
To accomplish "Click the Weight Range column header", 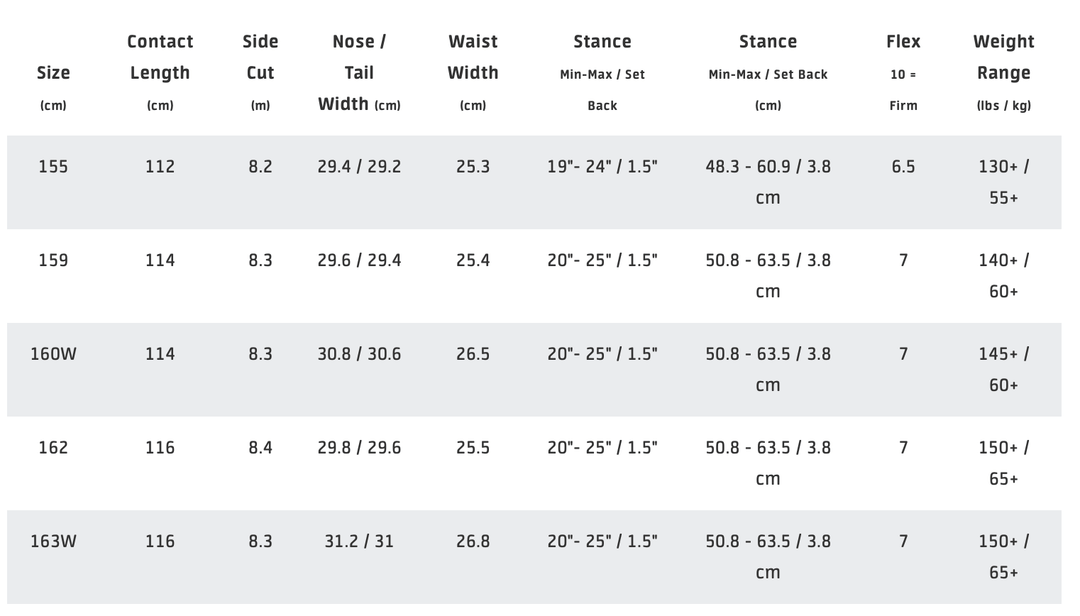I will point(1003,57).
